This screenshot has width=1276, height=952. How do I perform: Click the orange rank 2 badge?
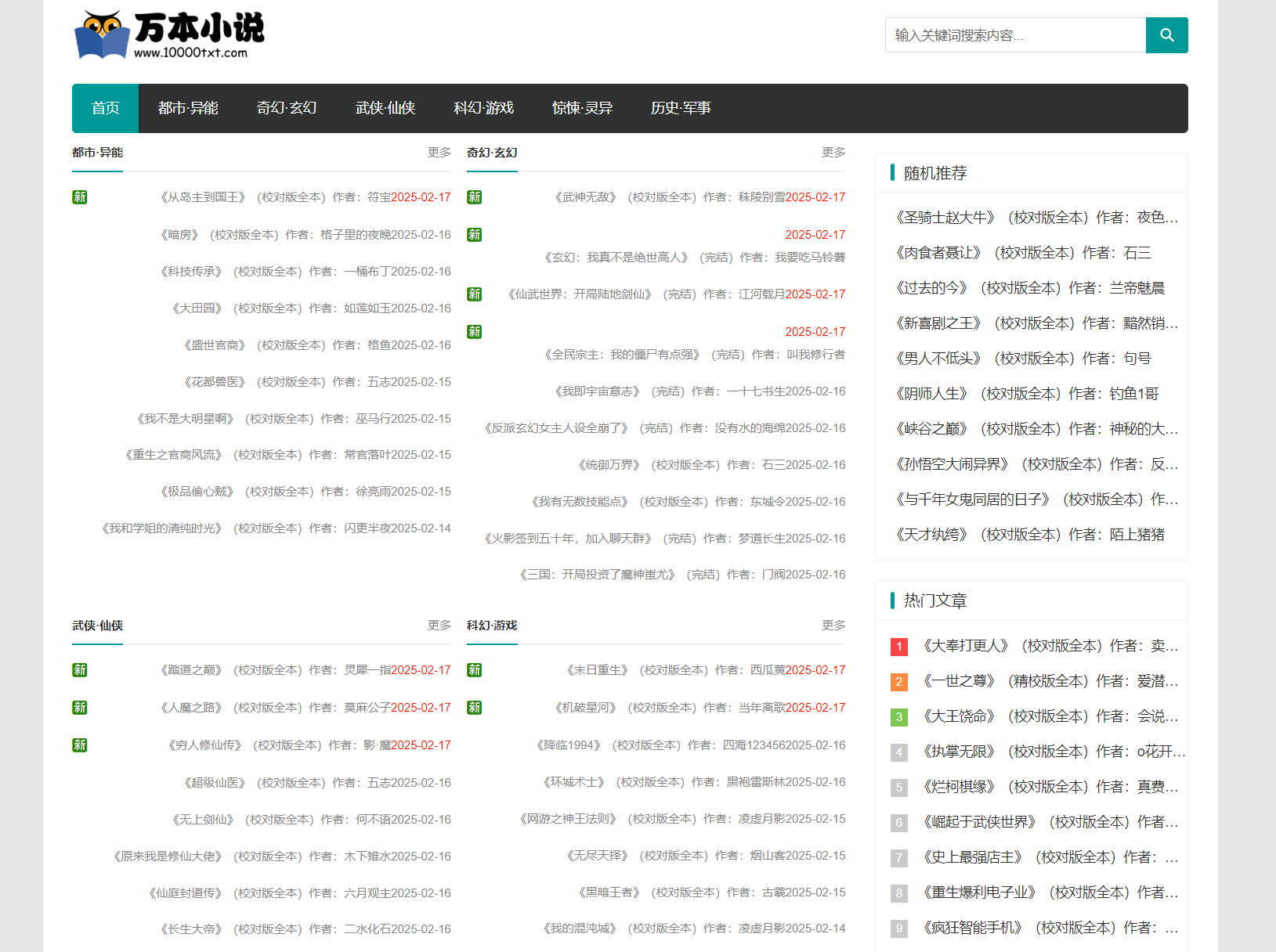[899, 682]
